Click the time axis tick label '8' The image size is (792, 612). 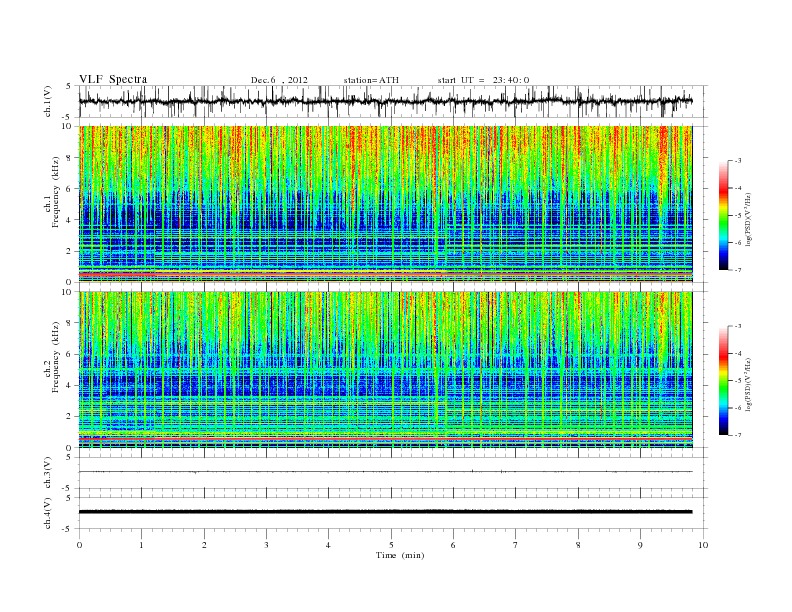[x=578, y=545]
